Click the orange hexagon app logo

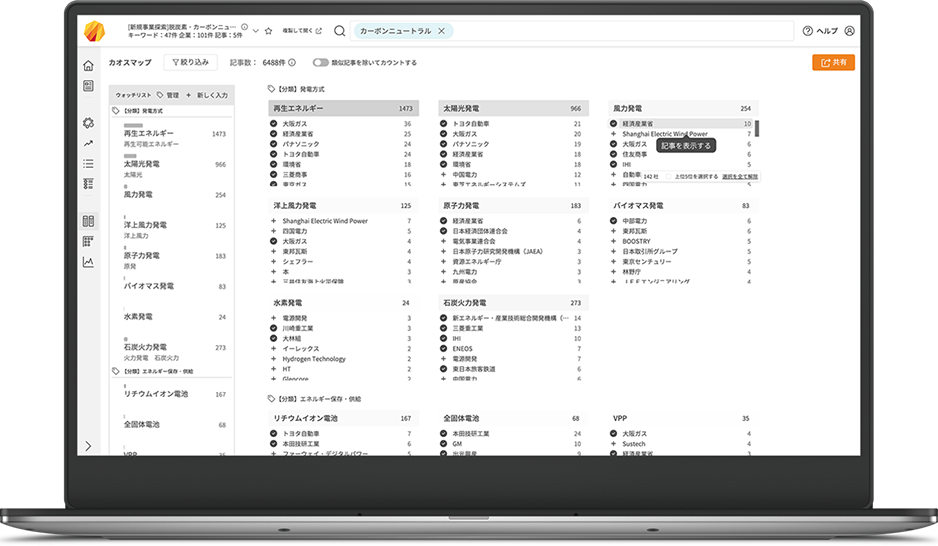point(94,31)
